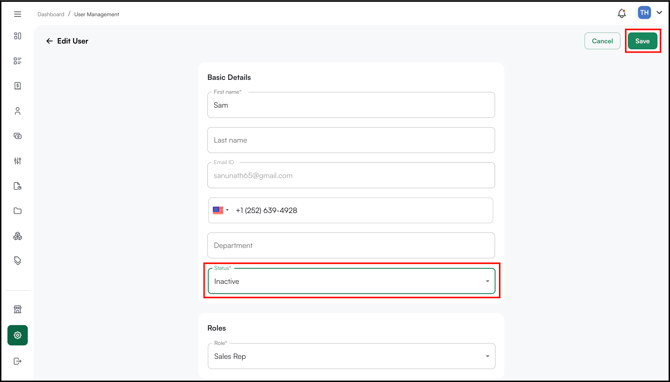Open the sliders adjustment icon in sidebar
The height and width of the screenshot is (382, 670).
(18, 161)
